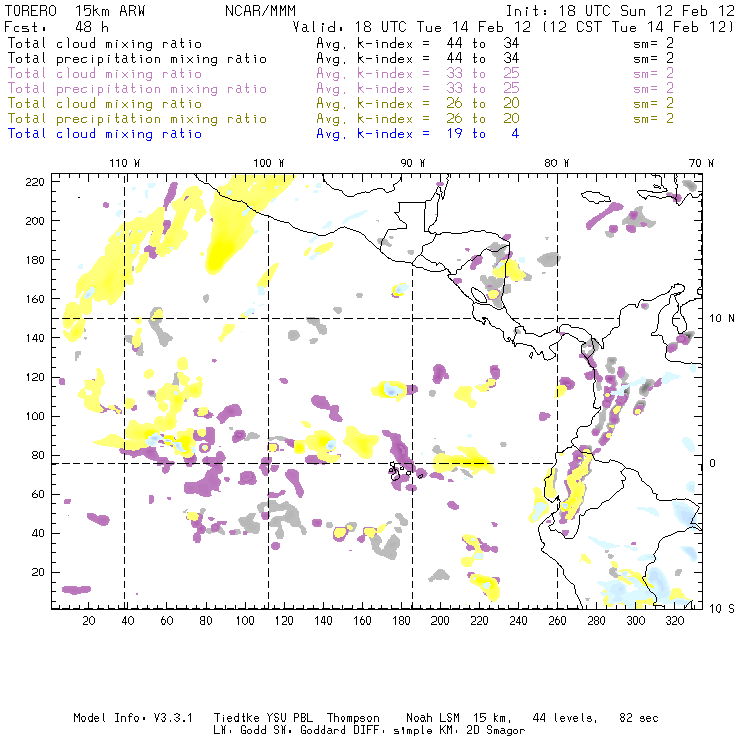Select the "300" tick on the horizontal axis
The width and height of the screenshot is (740, 740).
635,621
